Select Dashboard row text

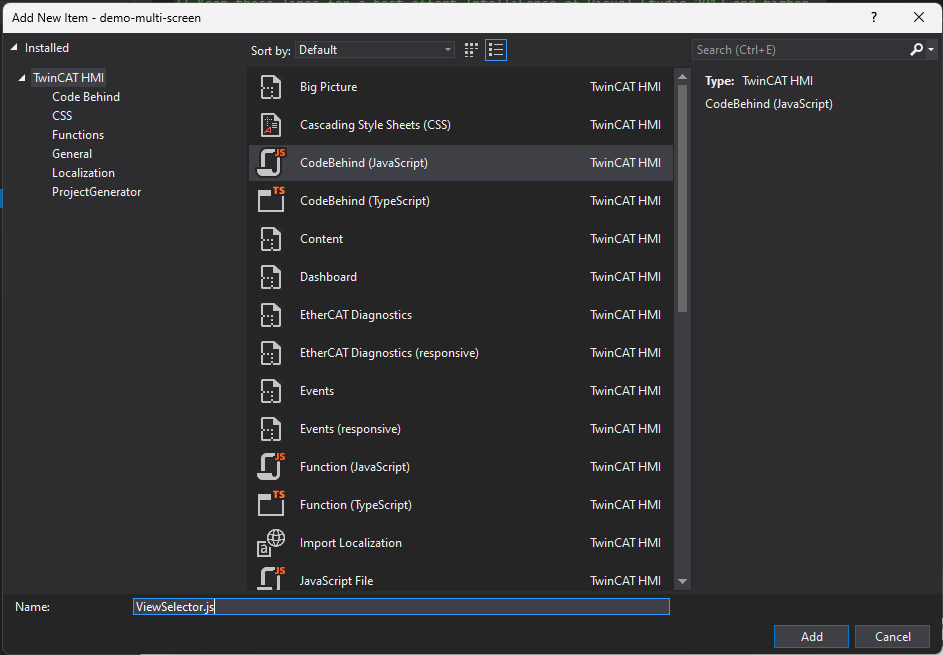(328, 277)
